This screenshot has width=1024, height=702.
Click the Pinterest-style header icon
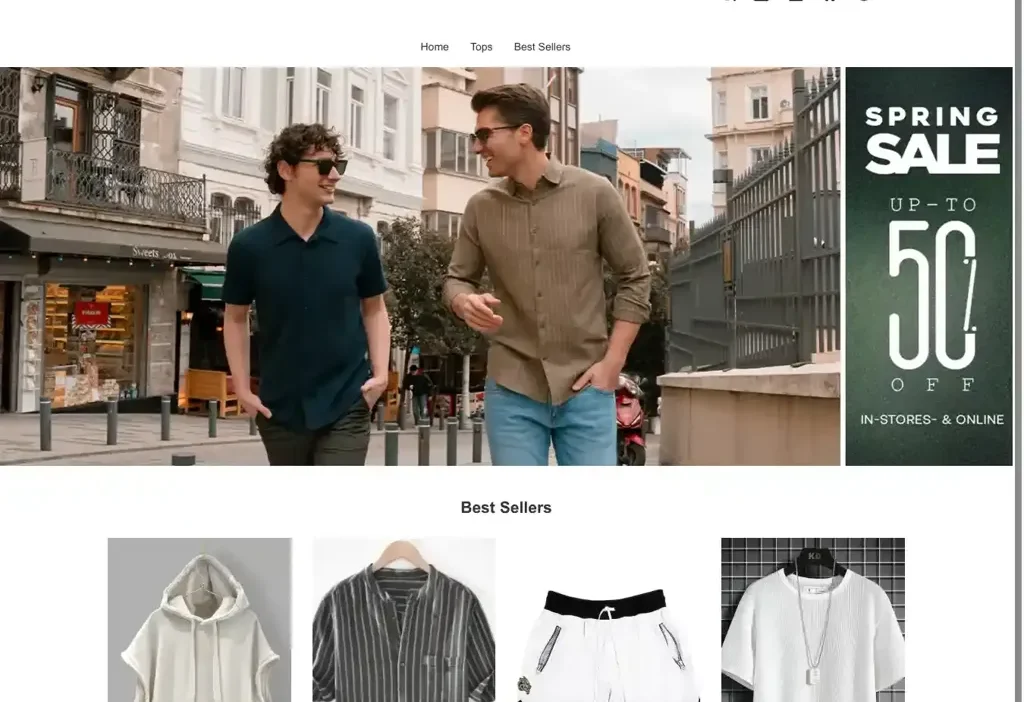pos(828,3)
